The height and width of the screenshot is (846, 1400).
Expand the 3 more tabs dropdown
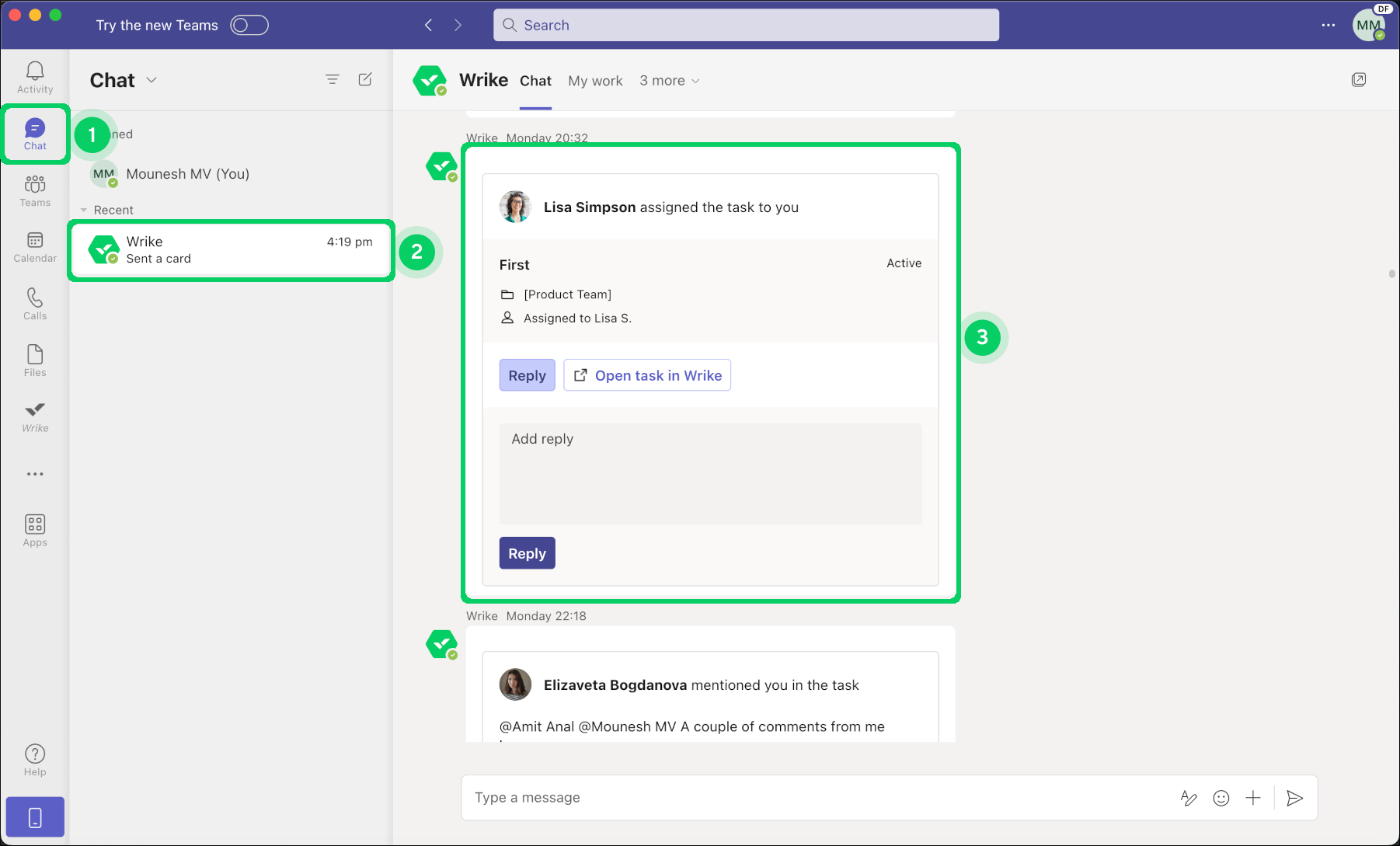pos(669,81)
